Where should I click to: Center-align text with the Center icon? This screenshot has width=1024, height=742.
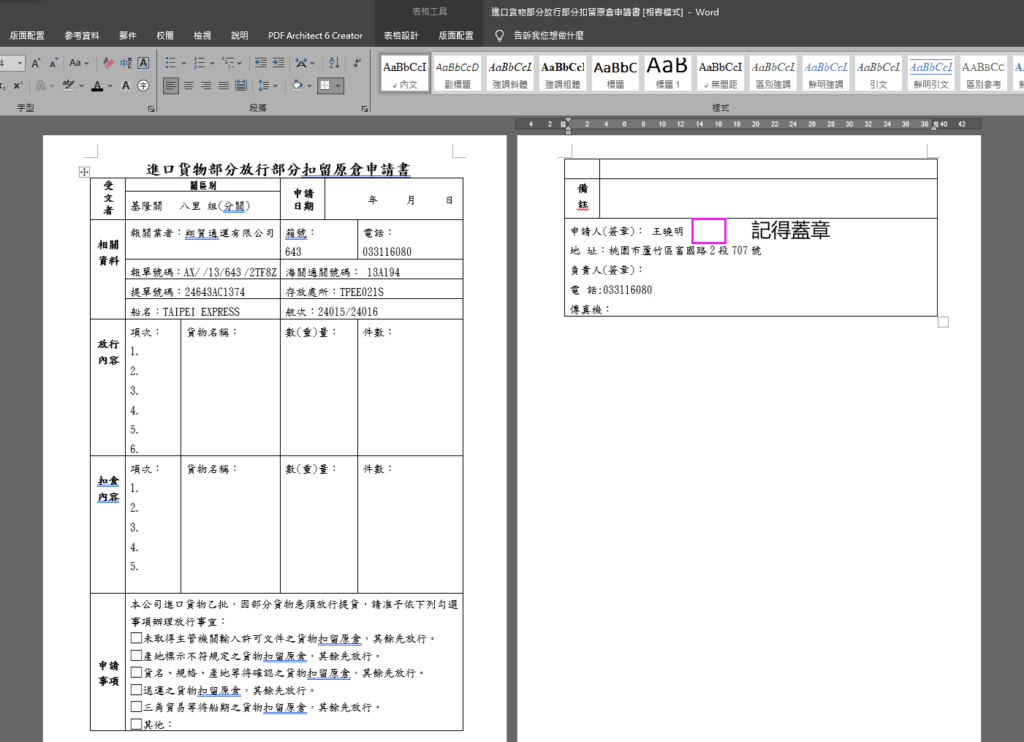coord(188,86)
